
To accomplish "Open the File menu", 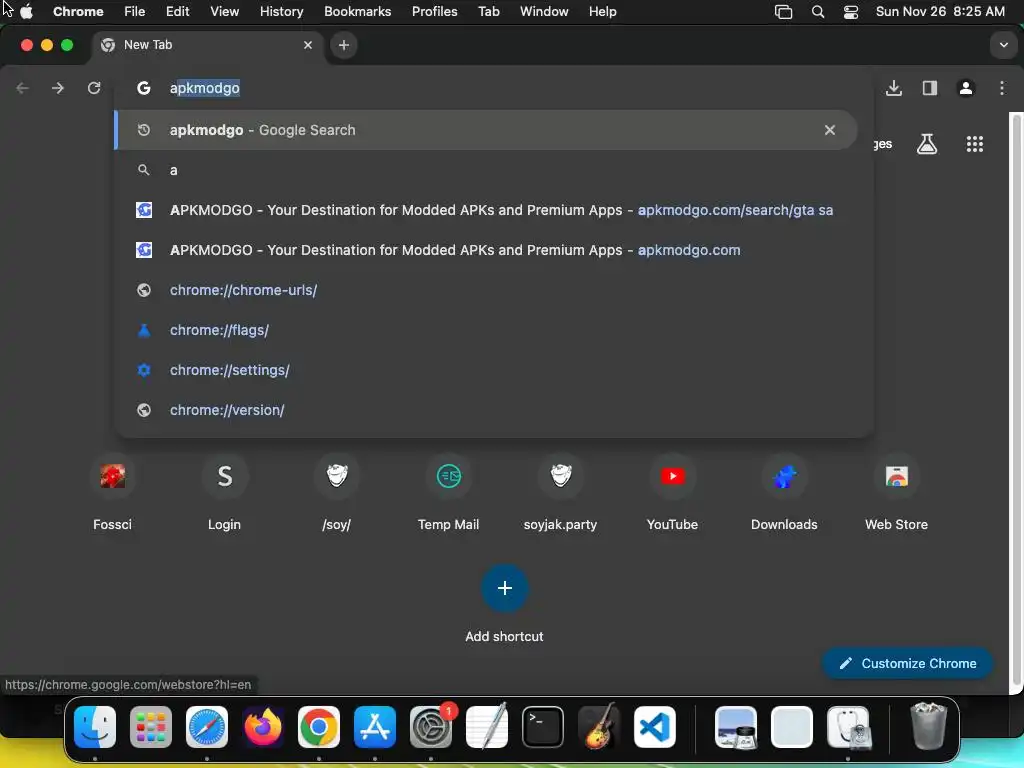I will click(x=135, y=11).
